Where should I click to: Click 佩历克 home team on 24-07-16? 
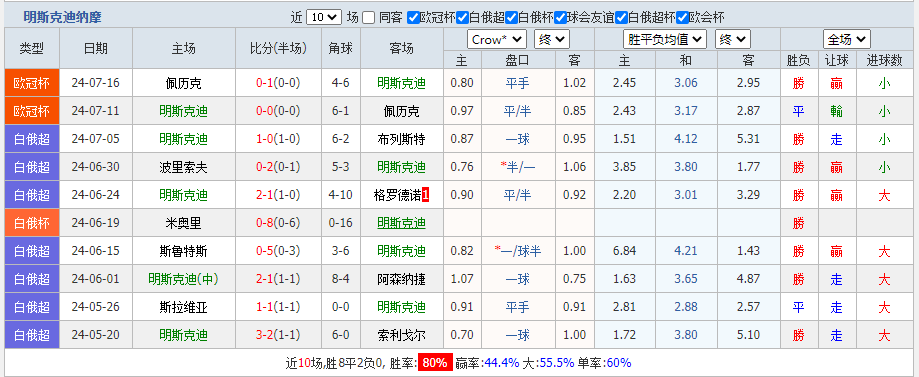point(183,83)
